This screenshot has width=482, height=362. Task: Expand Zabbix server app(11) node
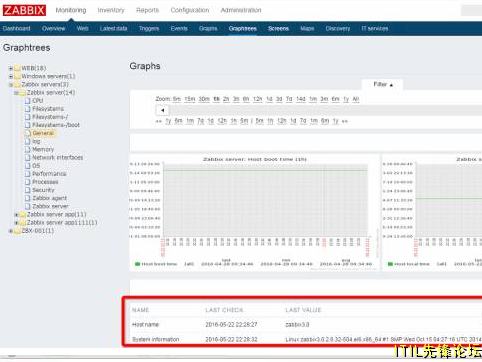coord(16,214)
